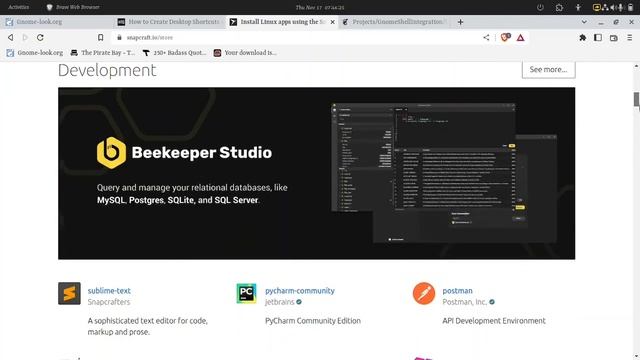Switch to Projects/GnomeShellIntegration tab
The height and width of the screenshot is (360, 640).
tap(395, 22)
